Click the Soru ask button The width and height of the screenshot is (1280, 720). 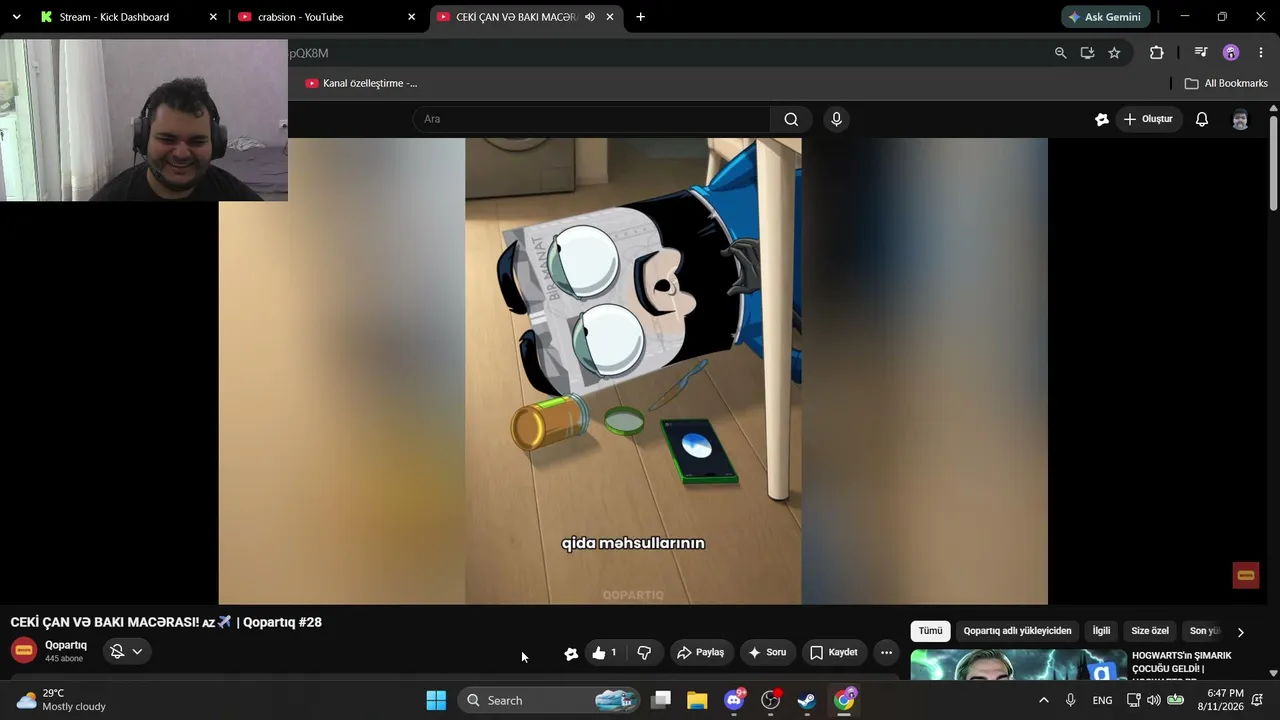pos(767,652)
